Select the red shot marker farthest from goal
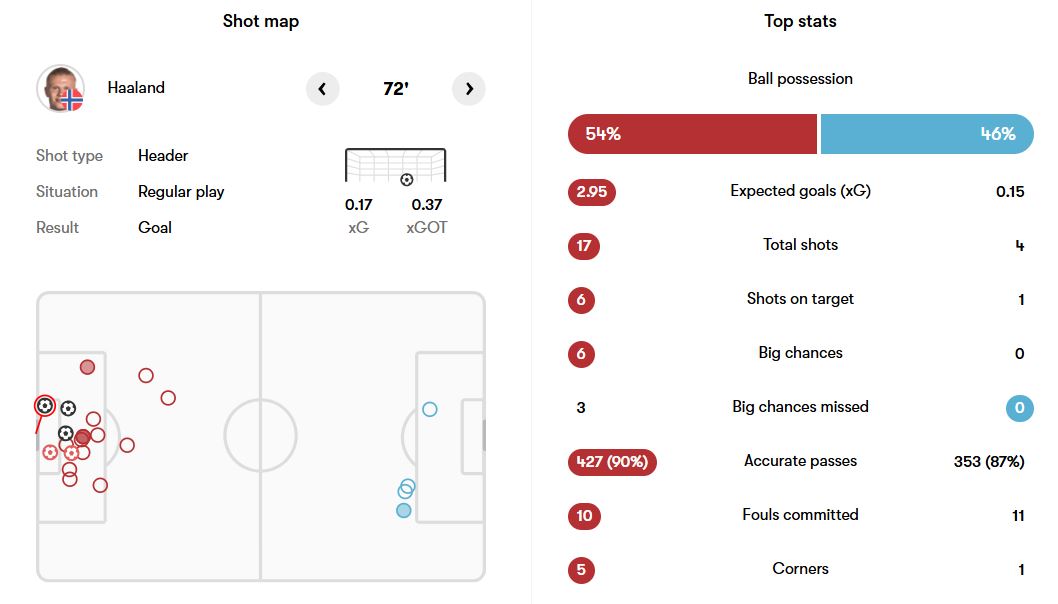This screenshot has height=604, width=1058. click(168, 398)
